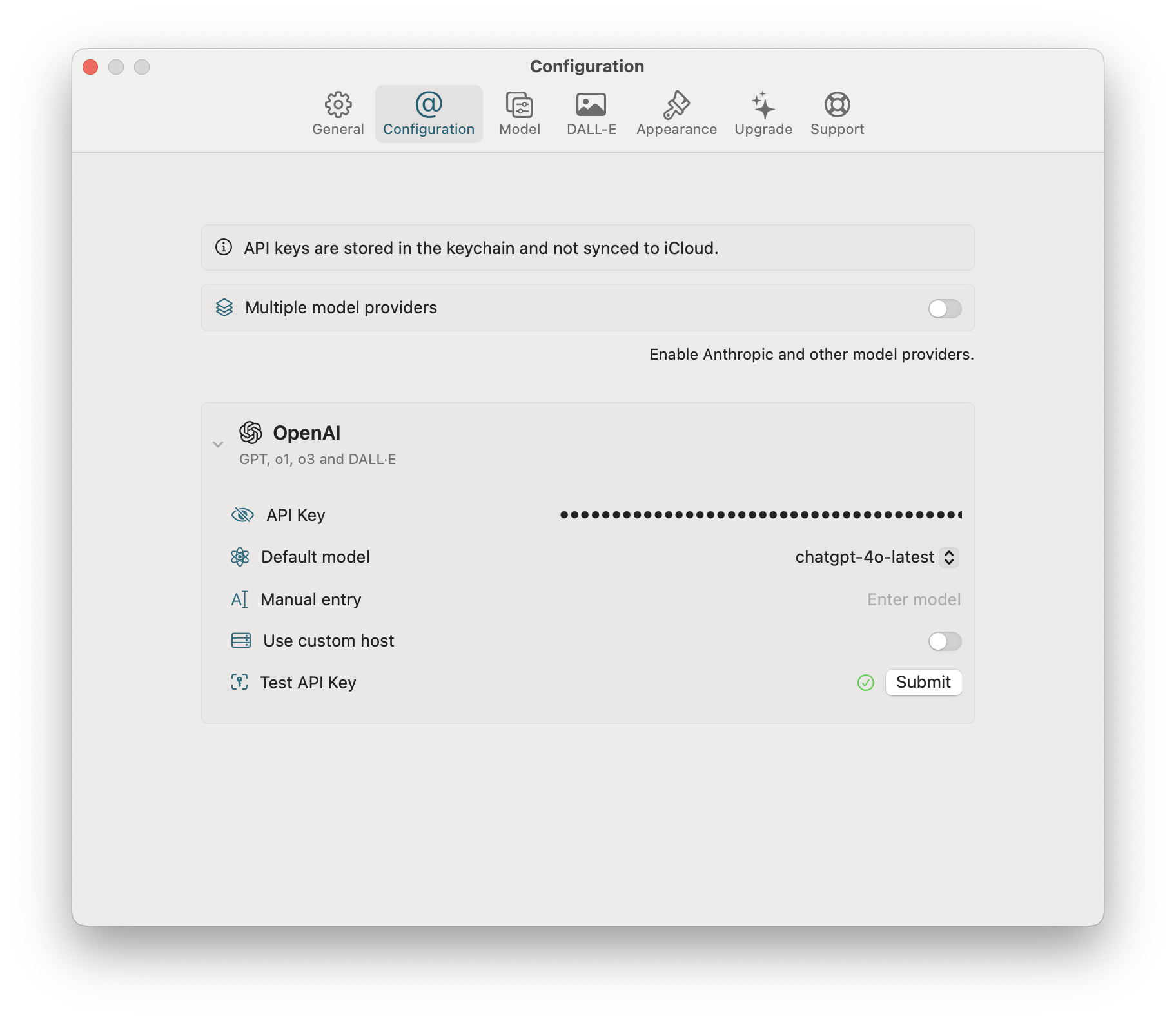The width and height of the screenshot is (1176, 1021).
Task: Click the Configuration window title
Action: [x=587, y=66]
